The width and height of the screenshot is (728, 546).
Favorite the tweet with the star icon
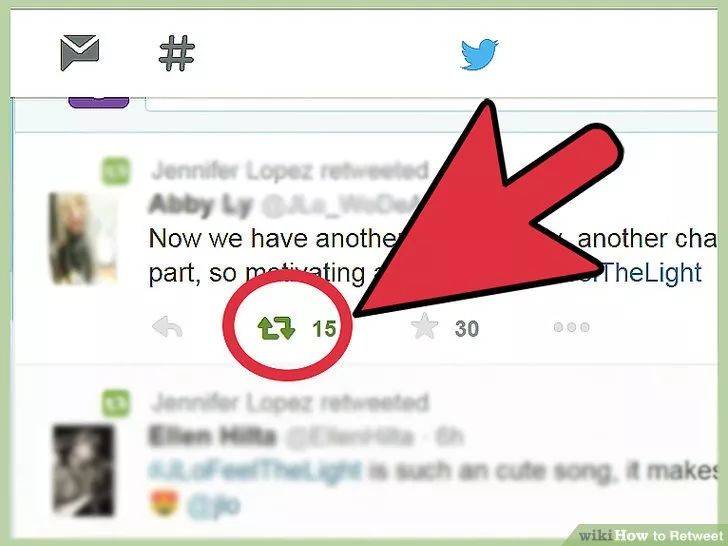click(x=424, y=326)
